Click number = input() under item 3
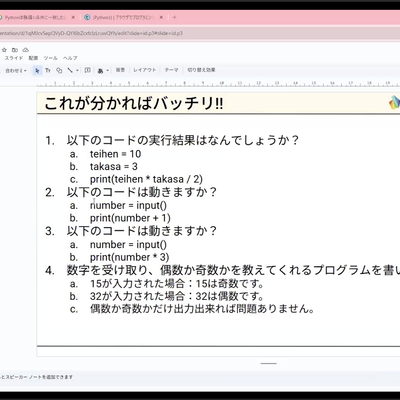Screen dimensions: 400x400 point(128,244)
